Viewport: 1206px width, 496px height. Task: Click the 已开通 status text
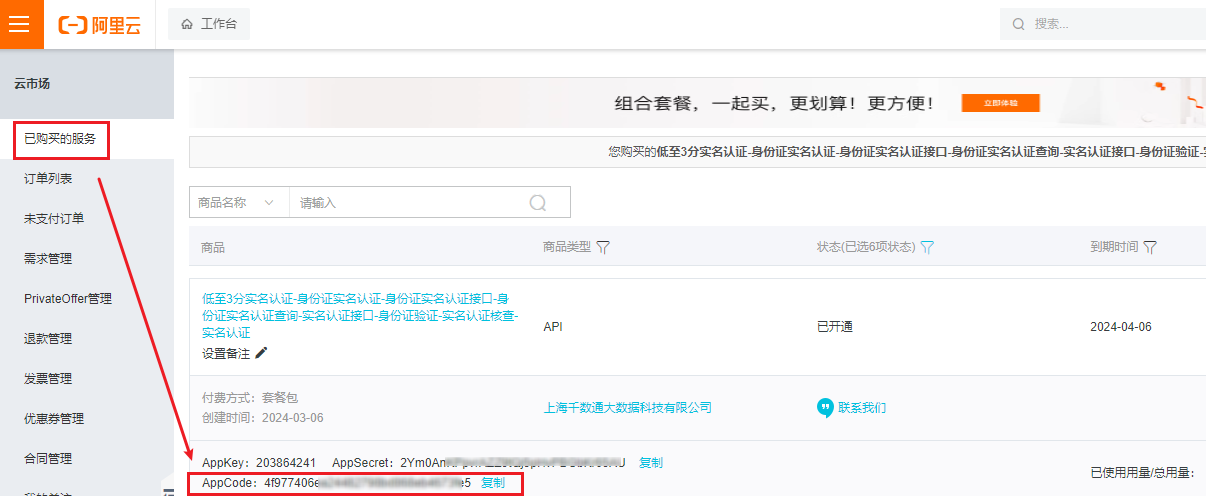835,327
